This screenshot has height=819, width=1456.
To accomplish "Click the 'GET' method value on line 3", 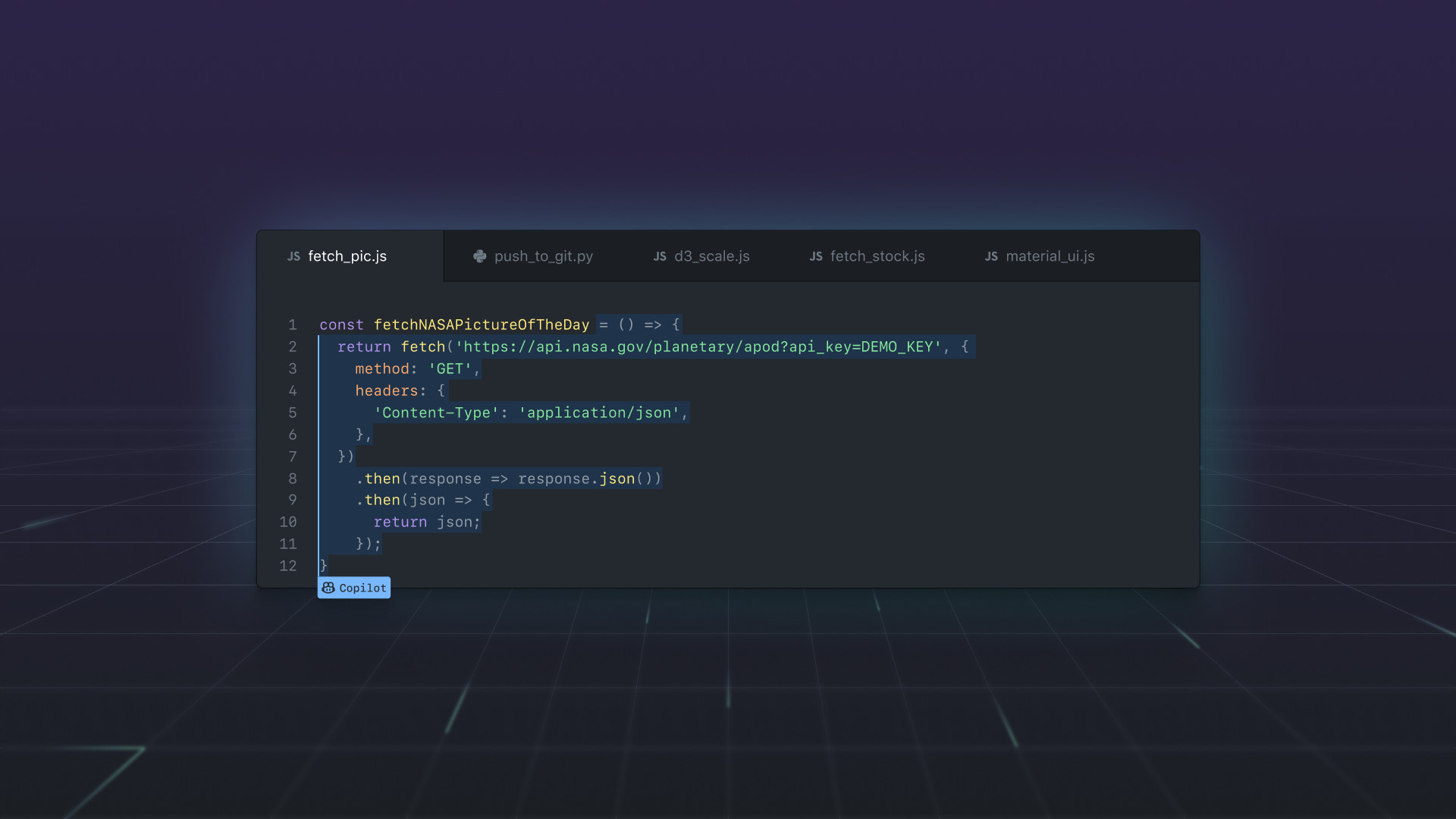I will coord(452,369).
